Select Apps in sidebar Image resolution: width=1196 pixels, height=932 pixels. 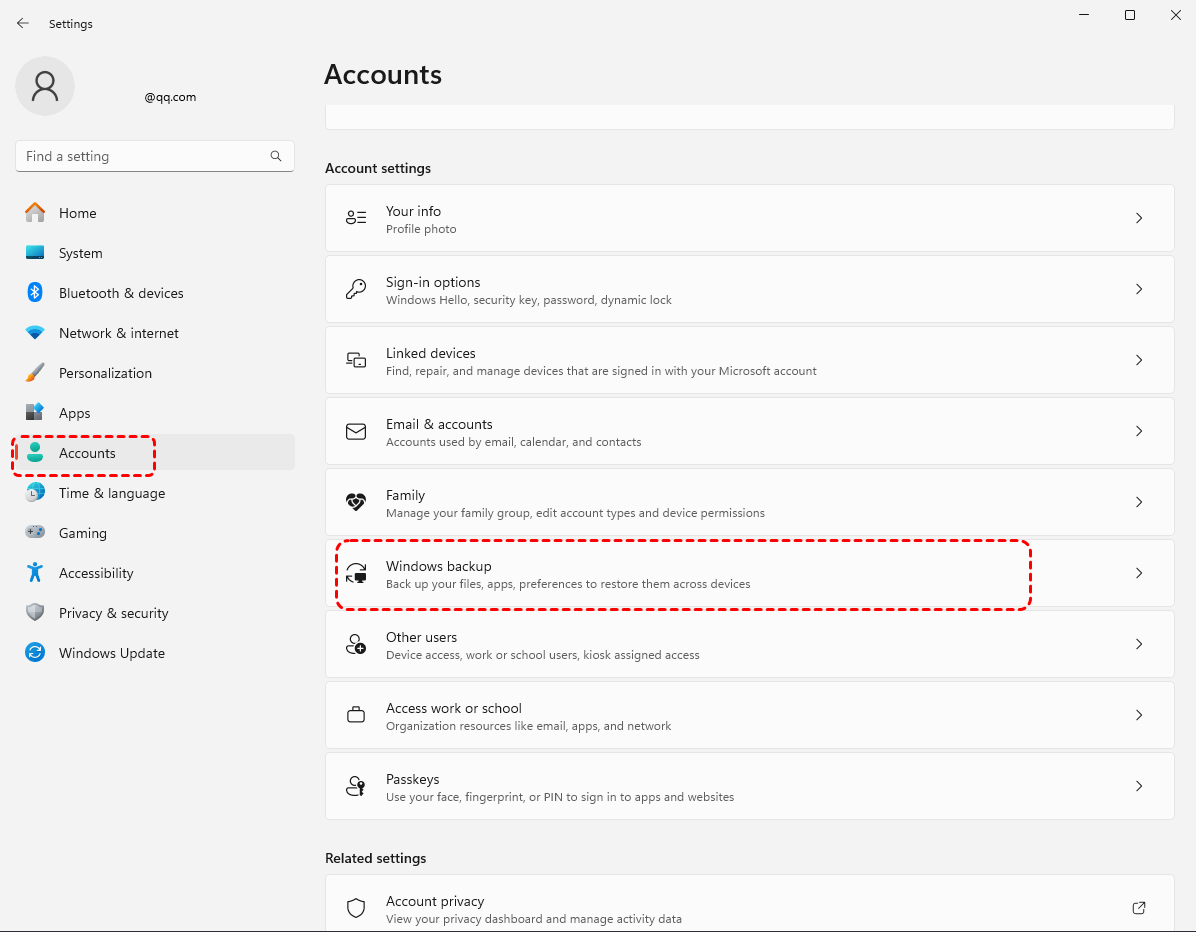pos(155,413)
